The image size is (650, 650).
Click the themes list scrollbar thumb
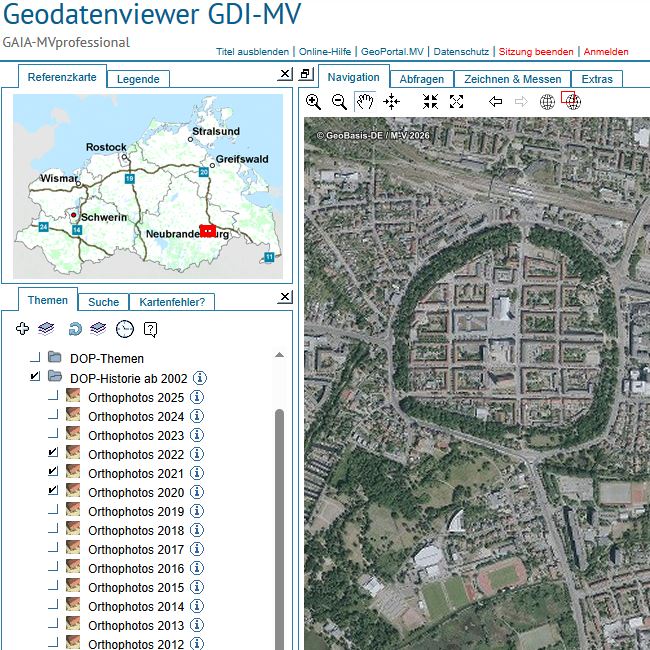pyautogui.click(x=279, y=529)
